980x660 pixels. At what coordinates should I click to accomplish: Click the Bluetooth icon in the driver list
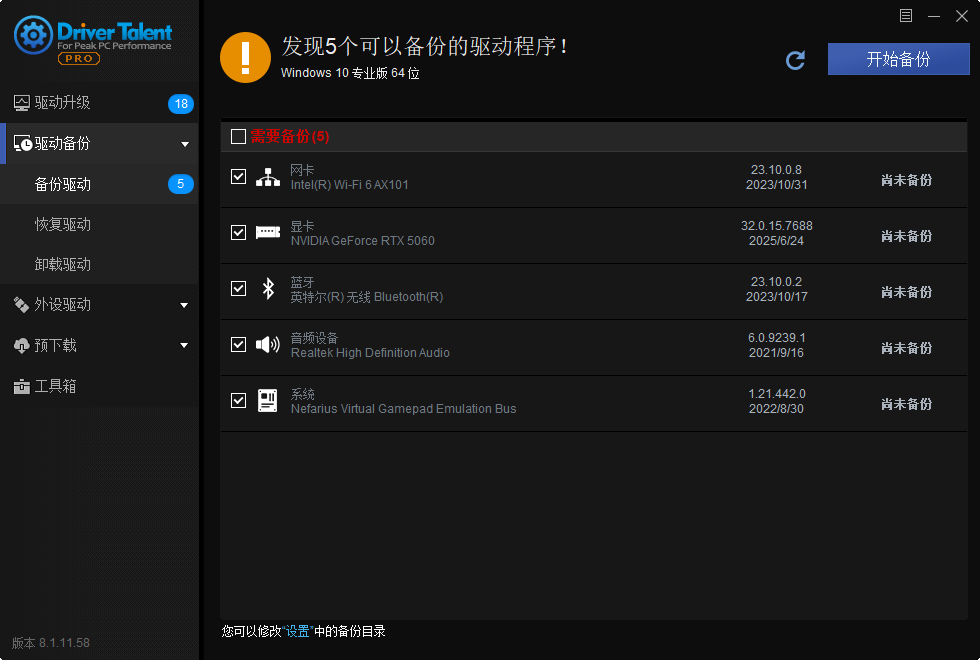click(x=268, y=289)
